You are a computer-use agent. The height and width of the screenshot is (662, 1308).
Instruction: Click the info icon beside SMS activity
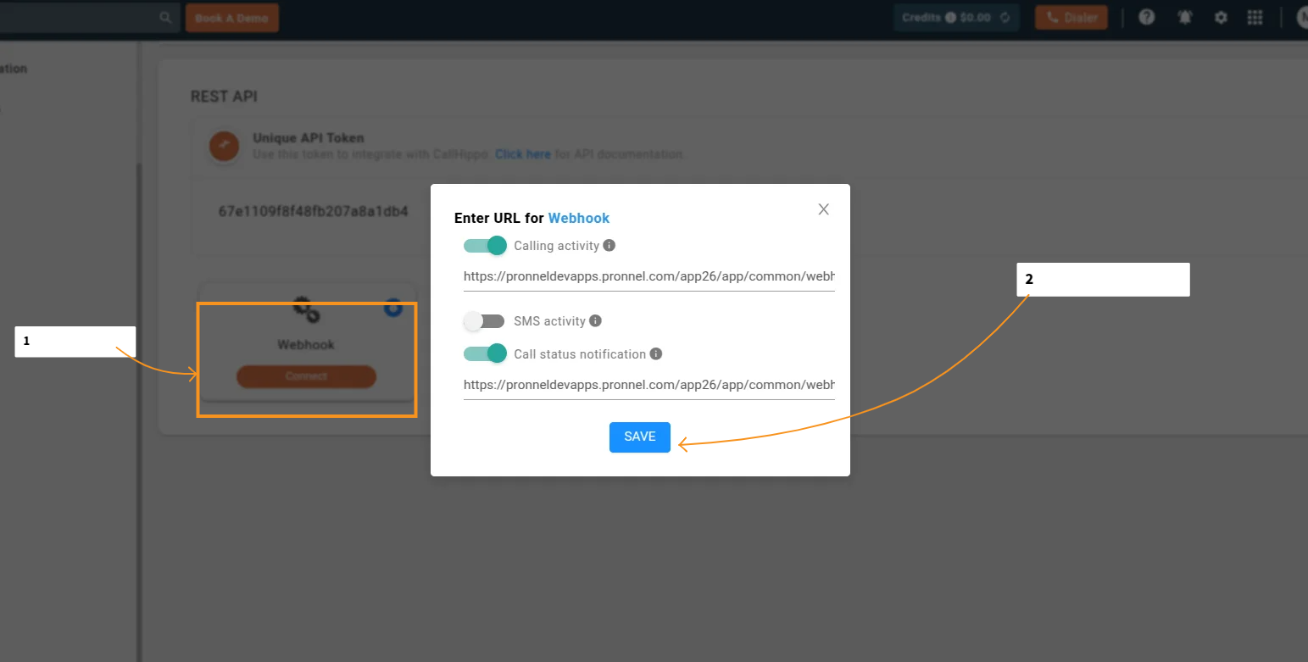pyautogui.click(x=595, y=321)
